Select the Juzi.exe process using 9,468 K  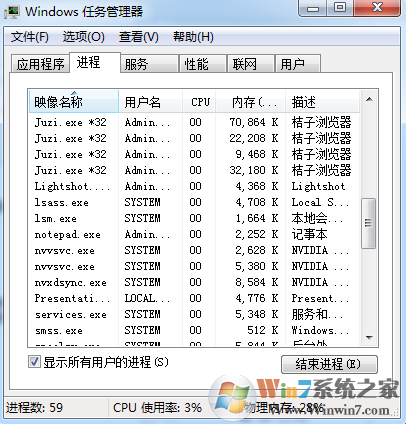tap(194, 154)
